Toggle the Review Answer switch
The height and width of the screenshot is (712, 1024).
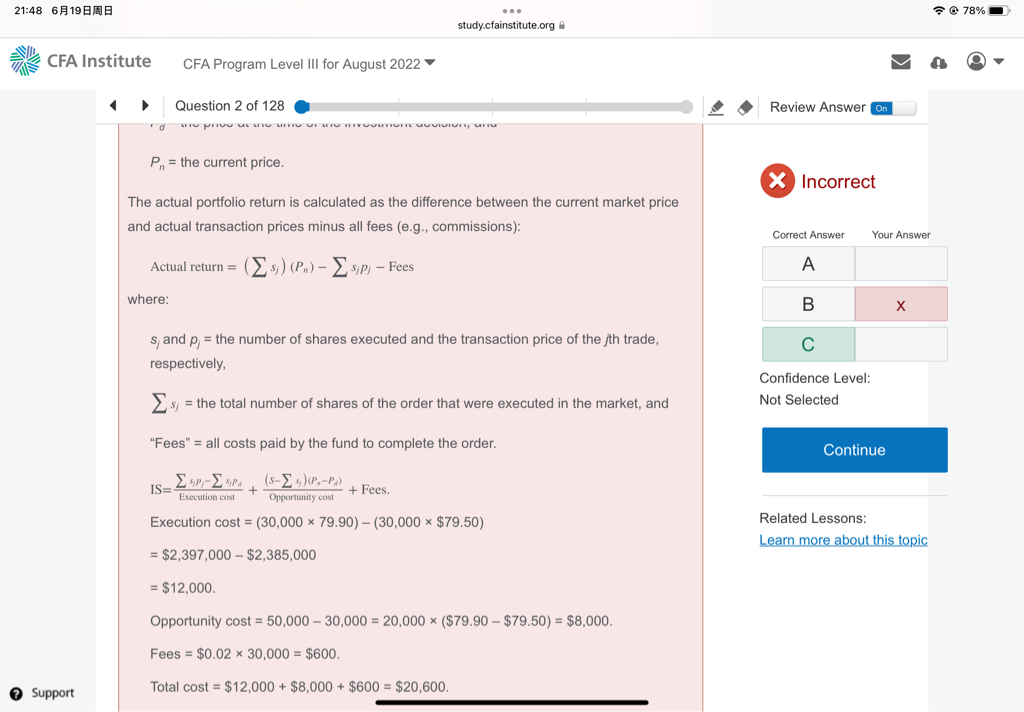(x=892, y=108)
